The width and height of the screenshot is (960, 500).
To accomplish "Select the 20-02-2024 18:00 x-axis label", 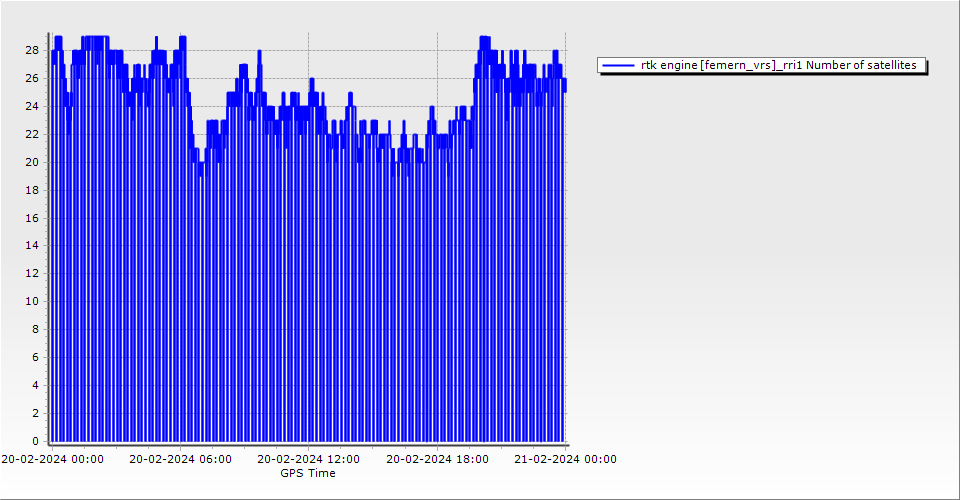I will coord(437,459).
